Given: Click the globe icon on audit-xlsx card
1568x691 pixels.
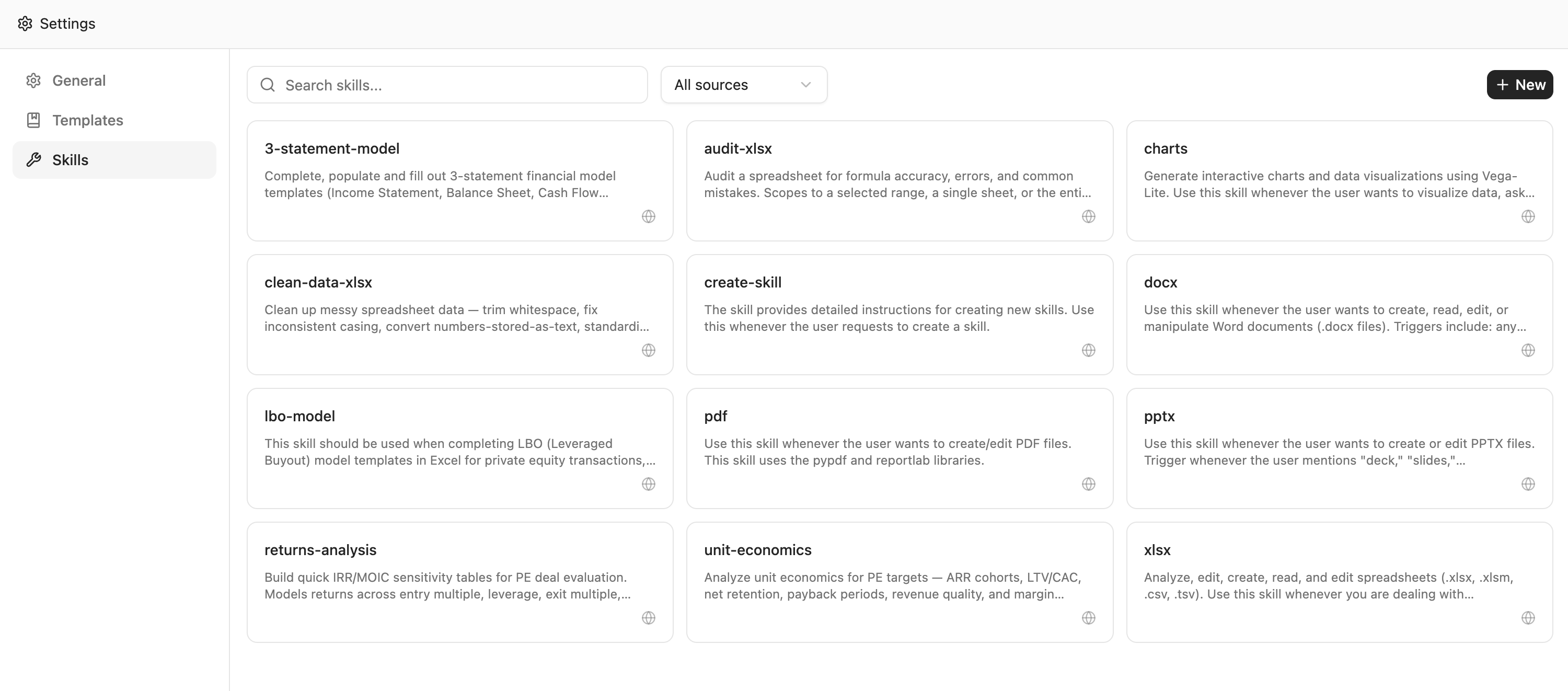Looking at the screenshot, I should pos(1088,216).
